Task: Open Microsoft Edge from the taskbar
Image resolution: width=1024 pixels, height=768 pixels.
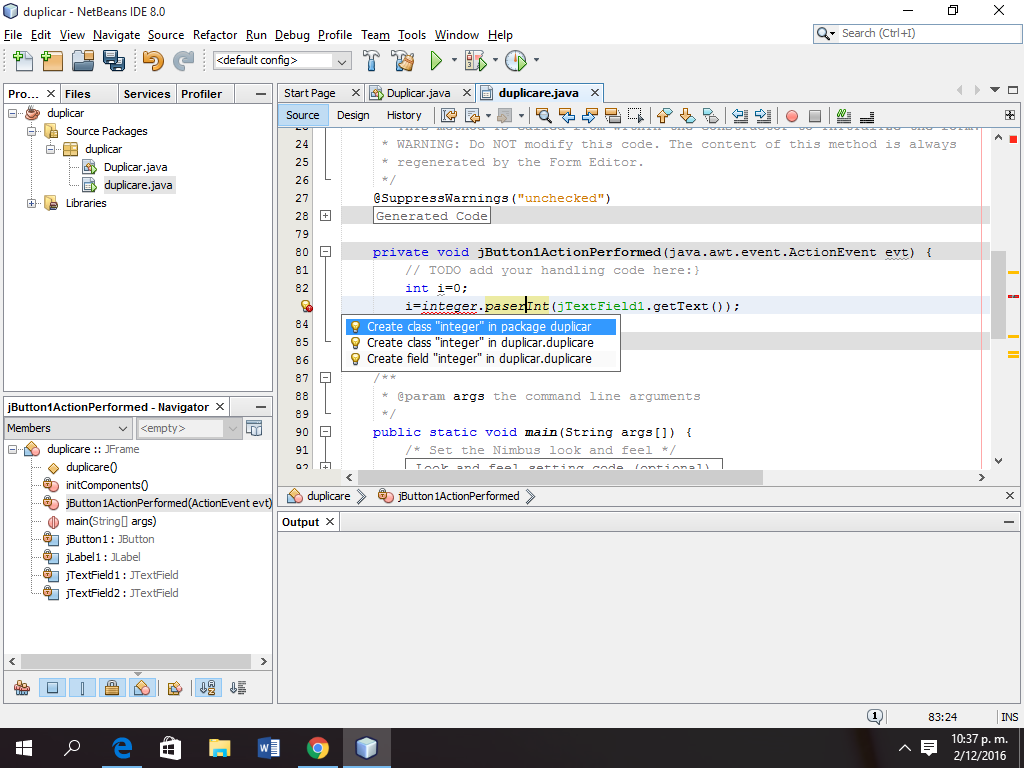Action: coord(122,748)
